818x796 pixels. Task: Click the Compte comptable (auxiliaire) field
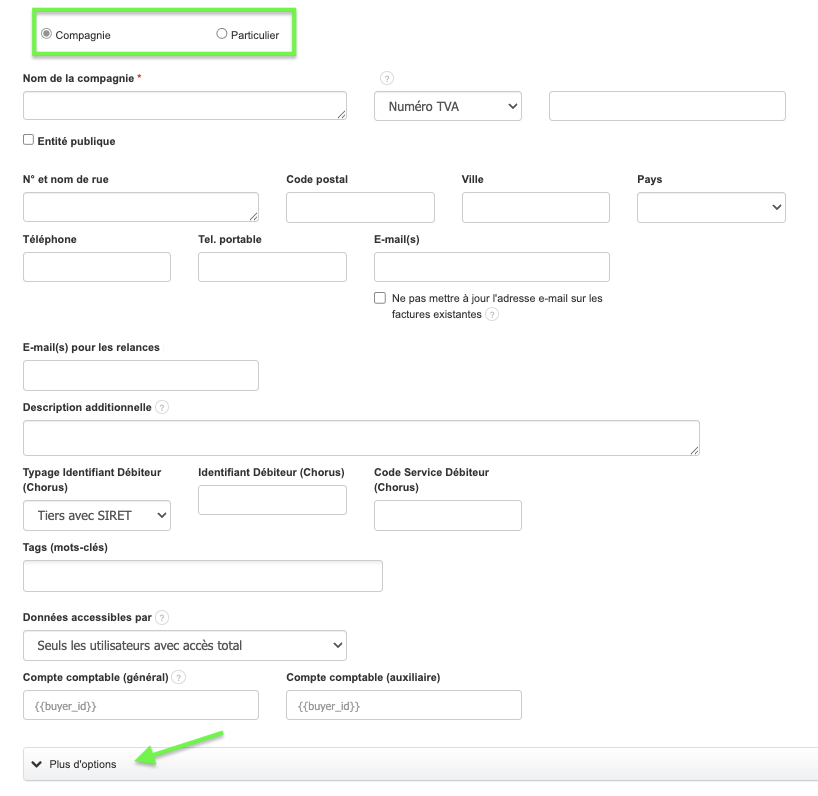(404, 705)
